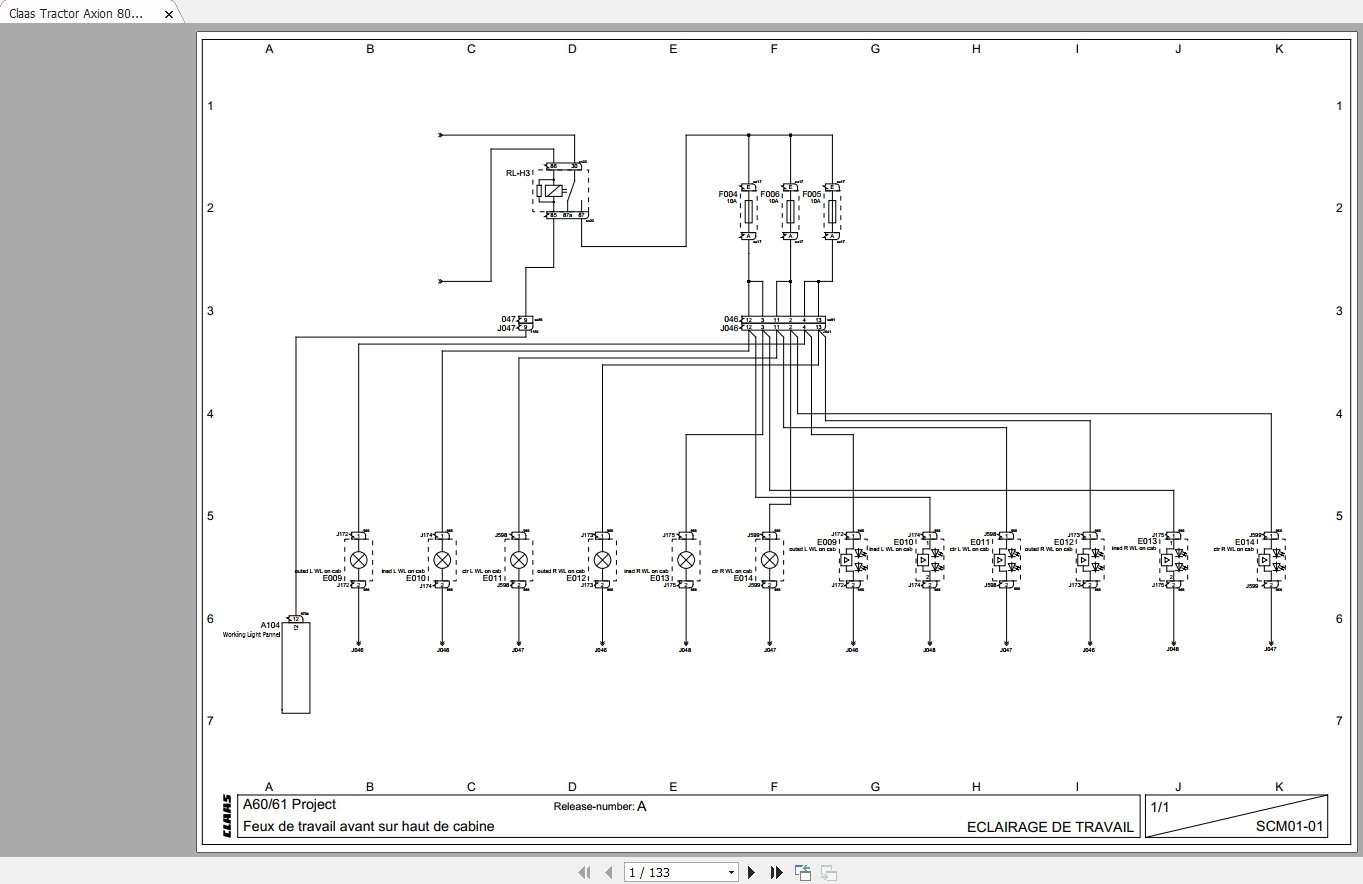Click the F006 fuse symbol
Viewport: 1363px width, 884px height.
click(x=790, y=211)
